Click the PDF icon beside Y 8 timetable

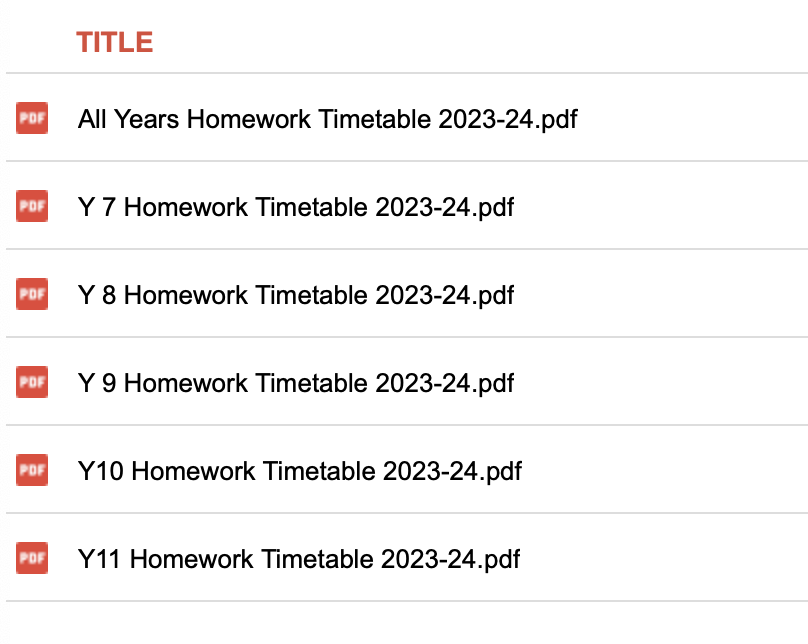32,294
